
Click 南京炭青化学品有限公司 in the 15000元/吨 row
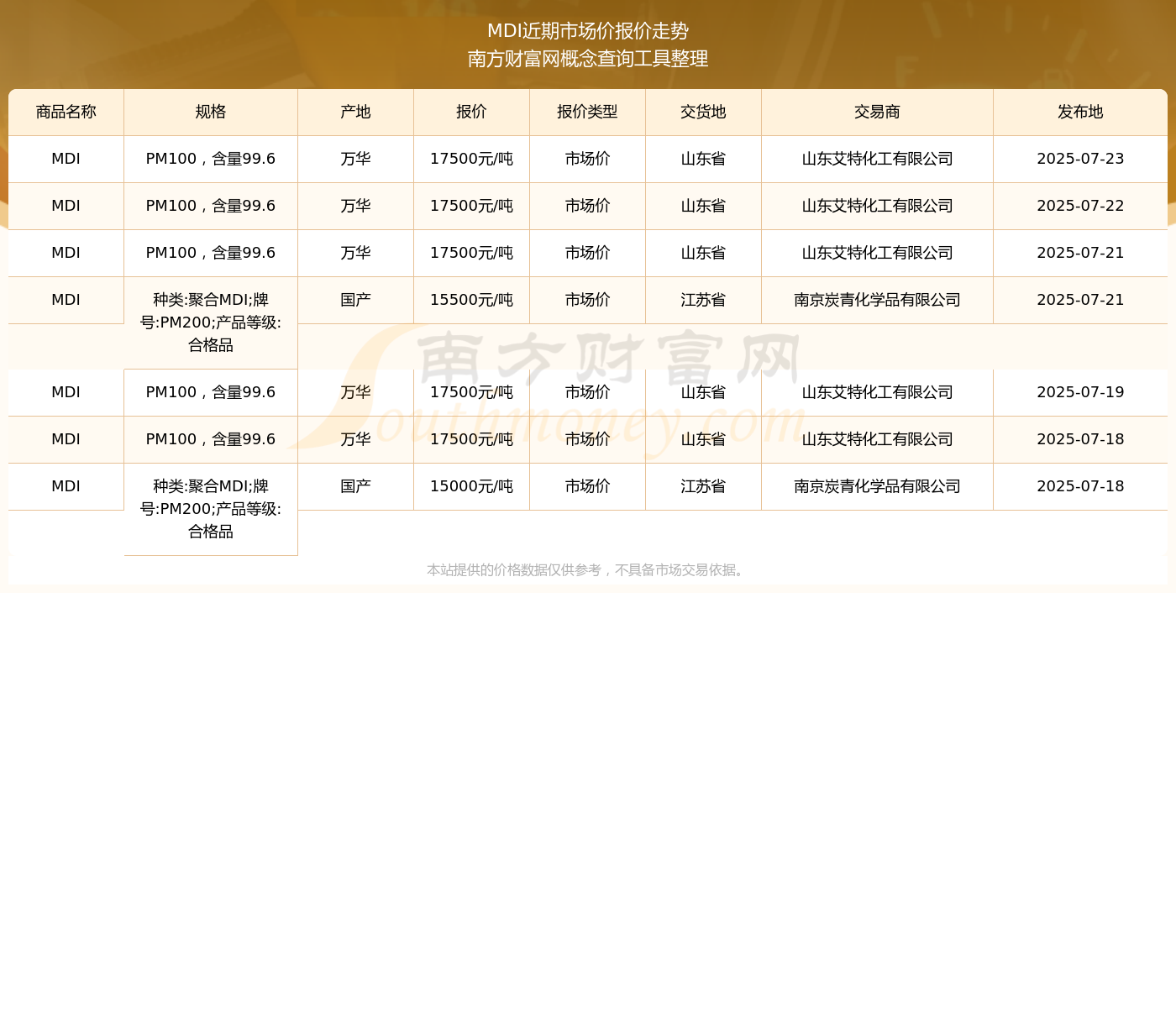(x=878, y=486)
